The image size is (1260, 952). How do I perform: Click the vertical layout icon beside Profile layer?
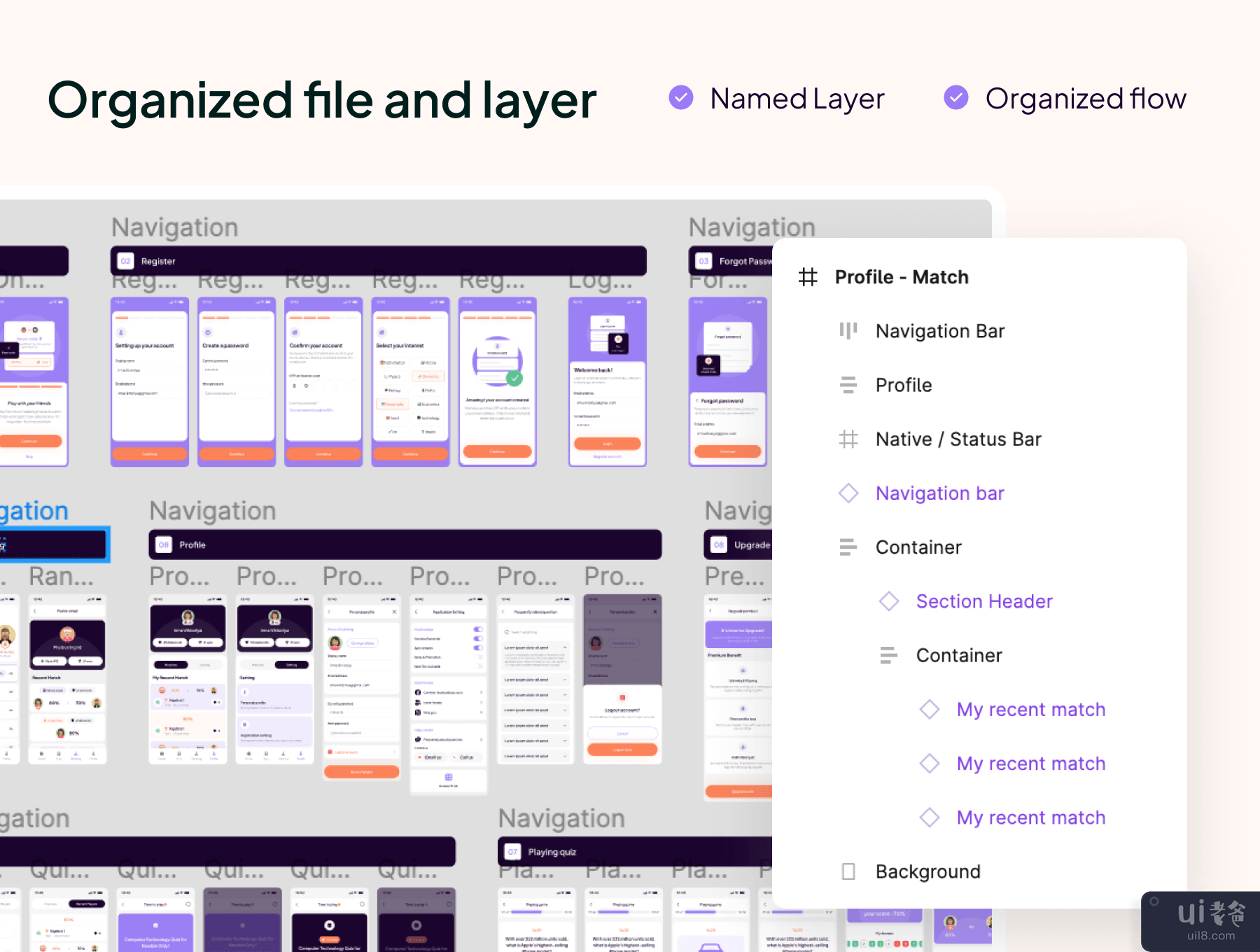(848, 385)
